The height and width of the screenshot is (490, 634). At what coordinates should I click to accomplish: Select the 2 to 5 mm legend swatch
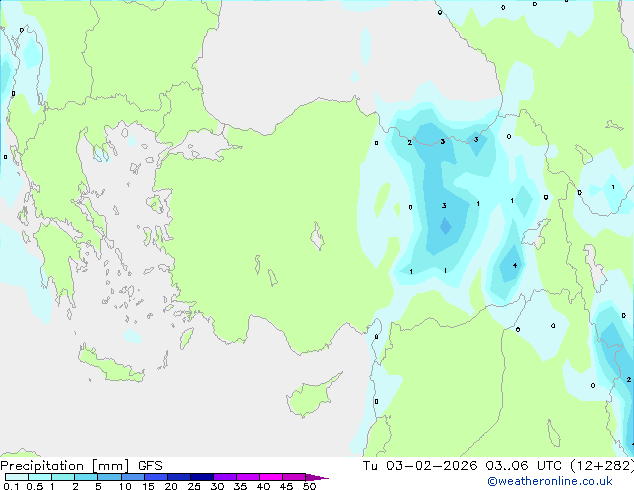[86, 477]
